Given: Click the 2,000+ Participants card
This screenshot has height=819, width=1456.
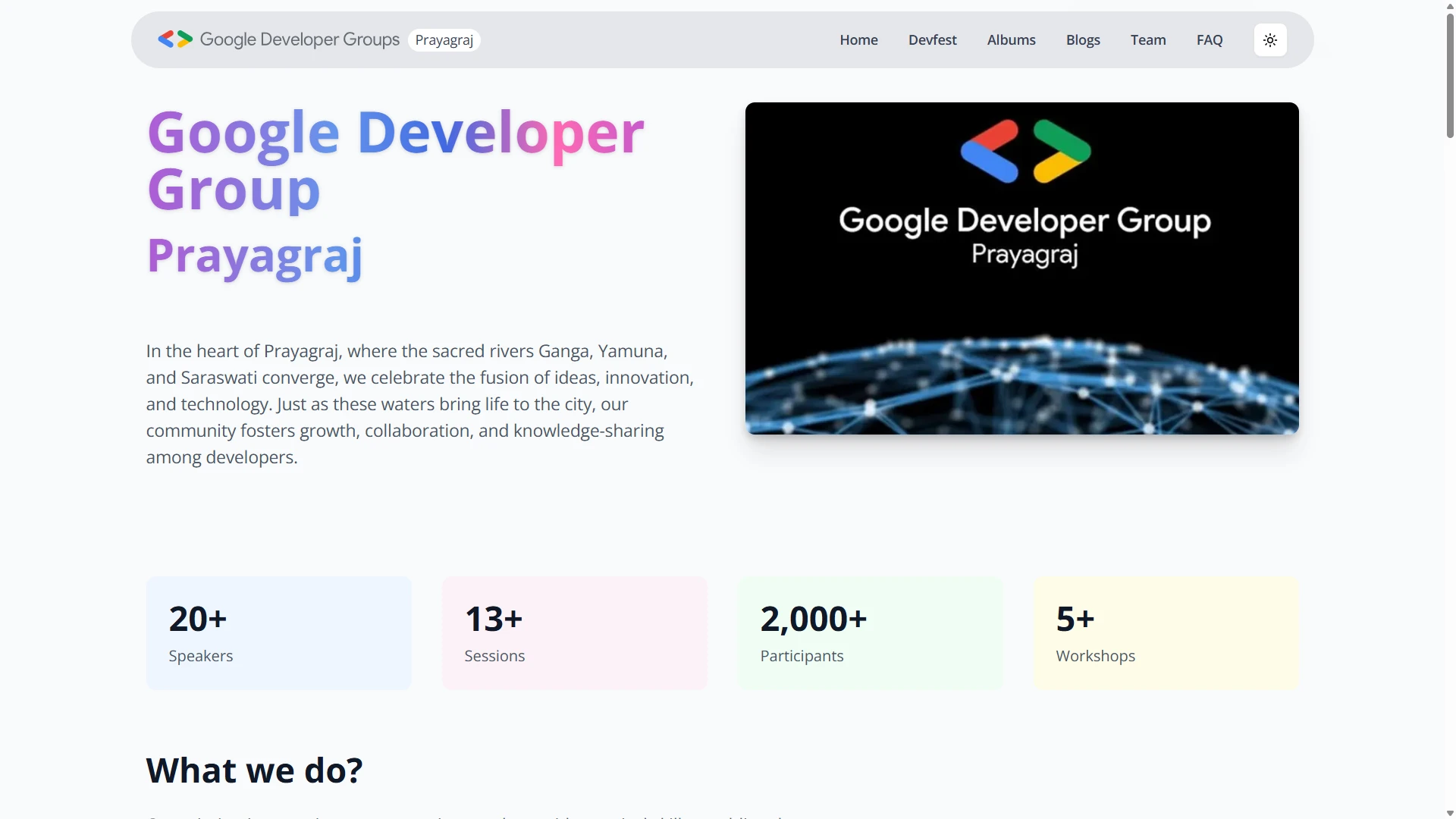Looking at the screenshot, I should [x=869, y=632].
